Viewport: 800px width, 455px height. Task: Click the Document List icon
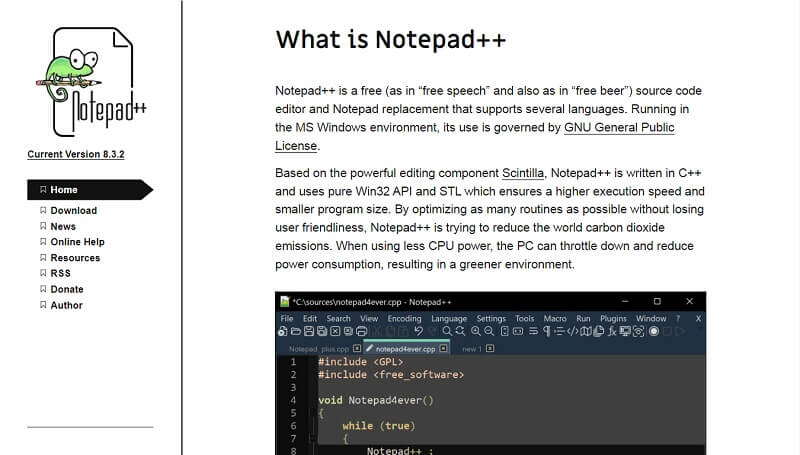click(598, 332)
